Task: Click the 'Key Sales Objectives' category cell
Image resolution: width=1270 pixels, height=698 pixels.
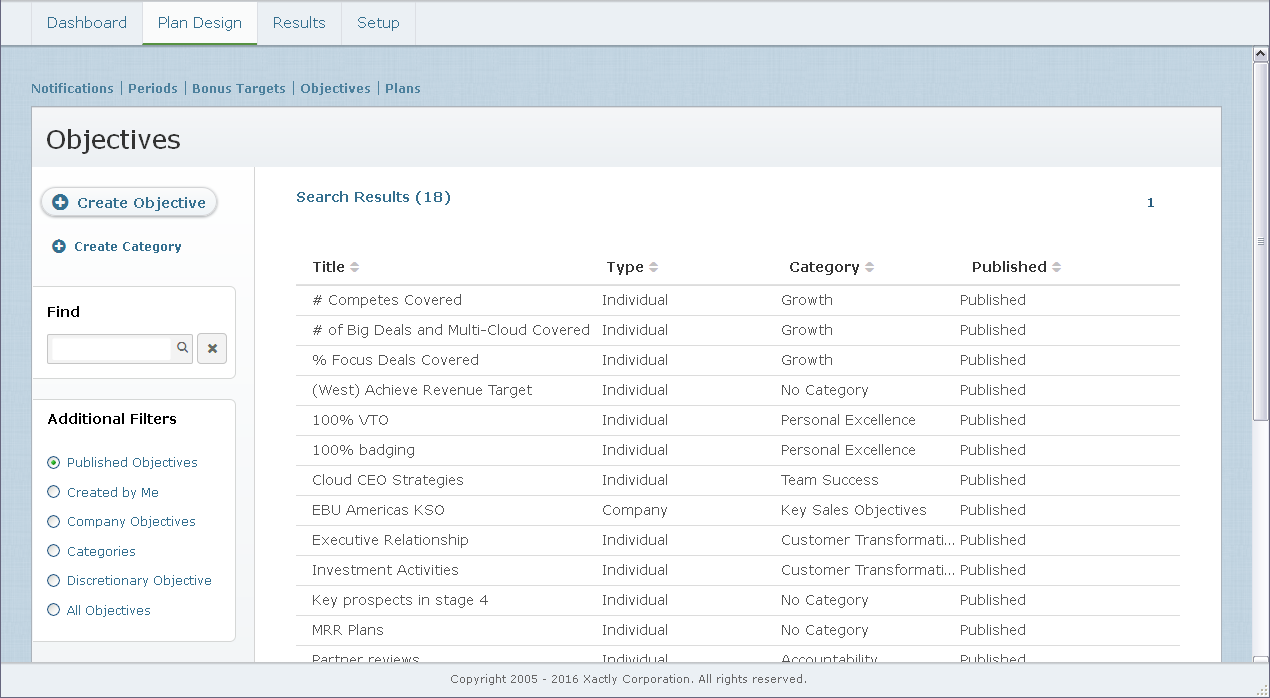Action: [x=854, y=510]
